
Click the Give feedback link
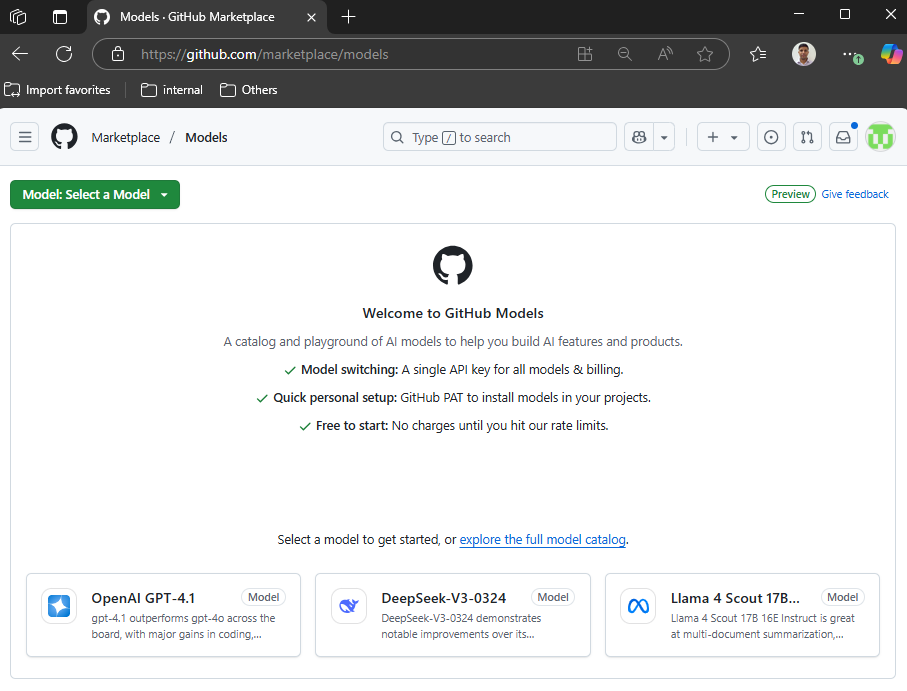click(x=855, y=194)
